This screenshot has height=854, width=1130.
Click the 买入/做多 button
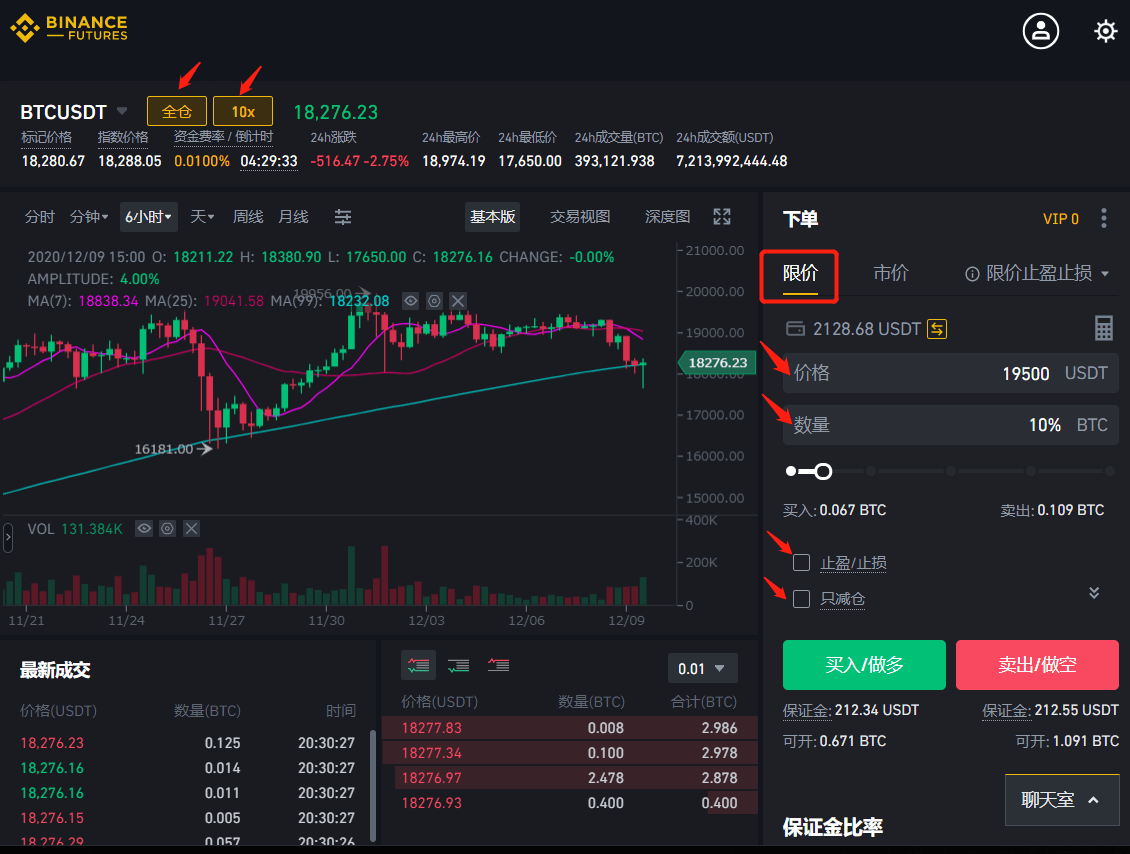864,664
